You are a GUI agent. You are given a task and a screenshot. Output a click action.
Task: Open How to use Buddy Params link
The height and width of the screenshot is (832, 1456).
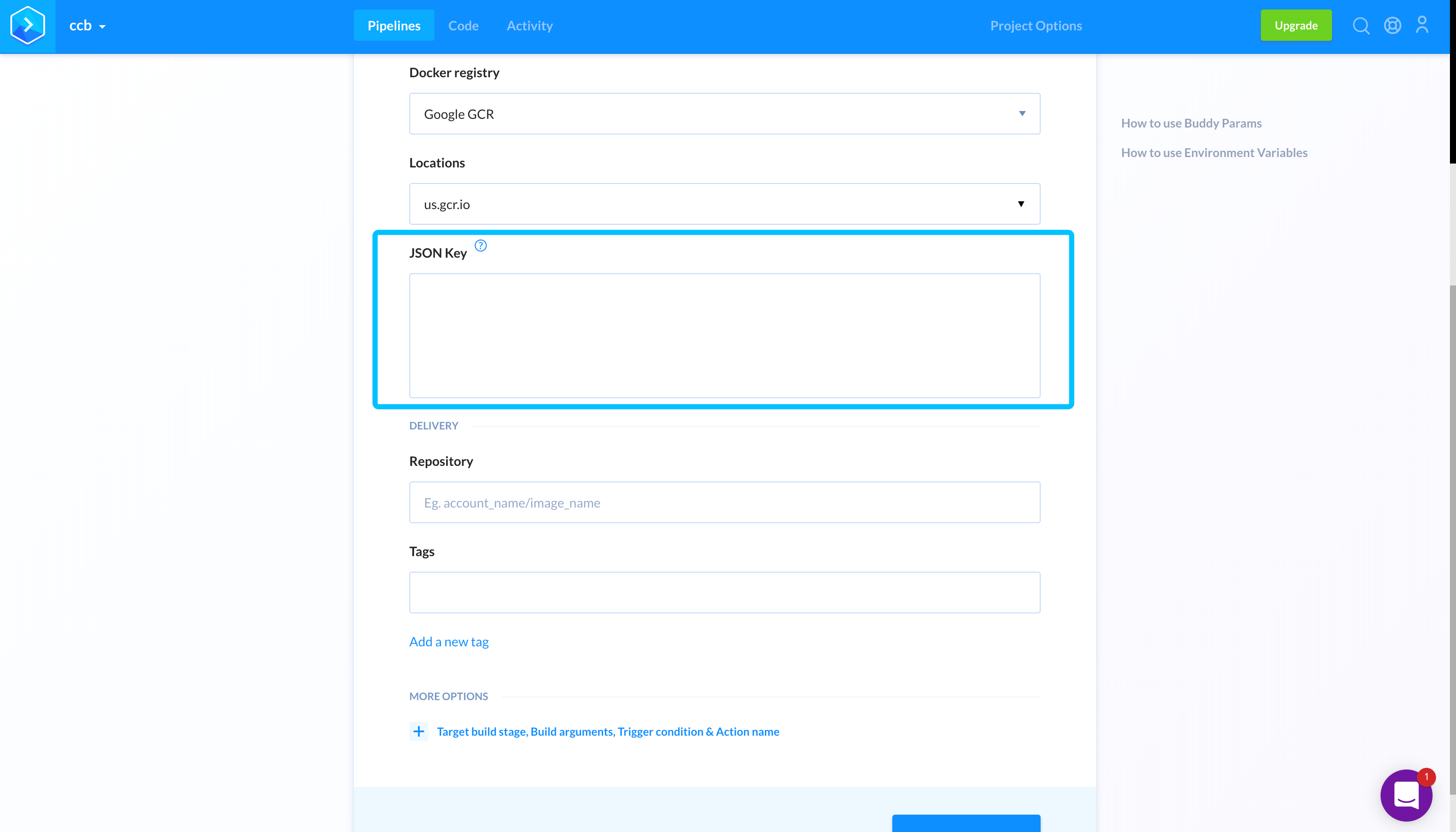pyautogui.click(x=1191, y=124)
